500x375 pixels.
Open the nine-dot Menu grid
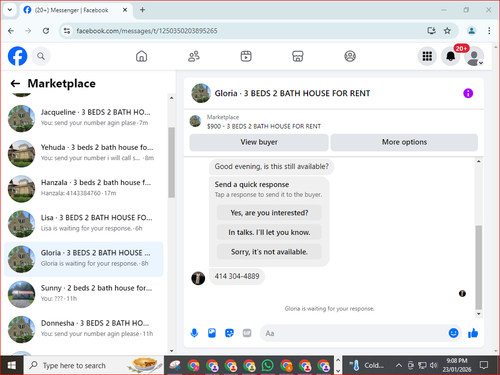click(x=427, y=56)
